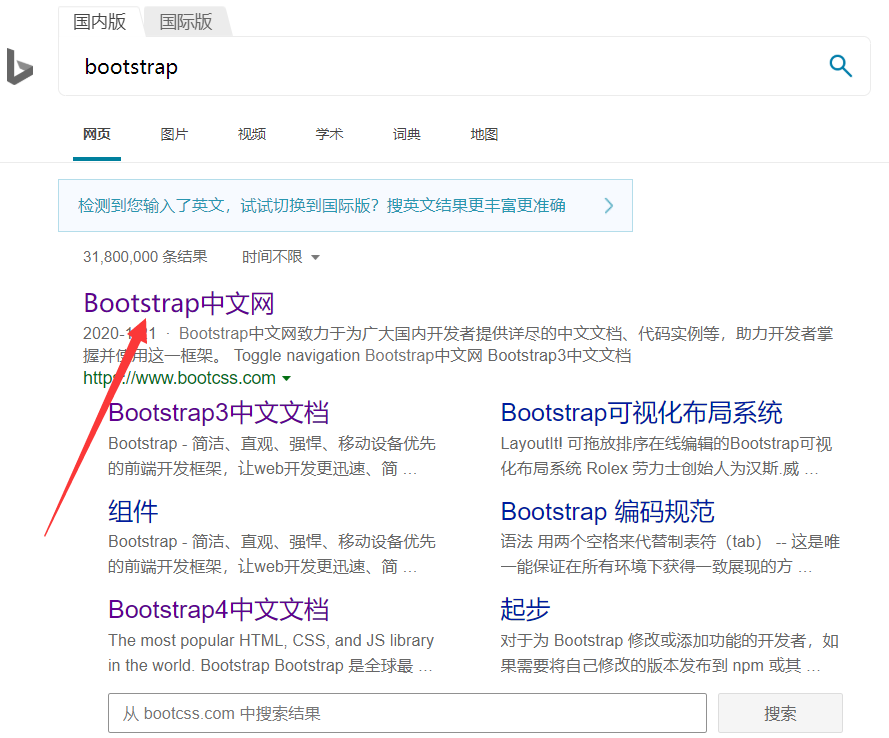
Task: Select the 视频 search tab
Action: pyautogui.click(x=252, y=134)
